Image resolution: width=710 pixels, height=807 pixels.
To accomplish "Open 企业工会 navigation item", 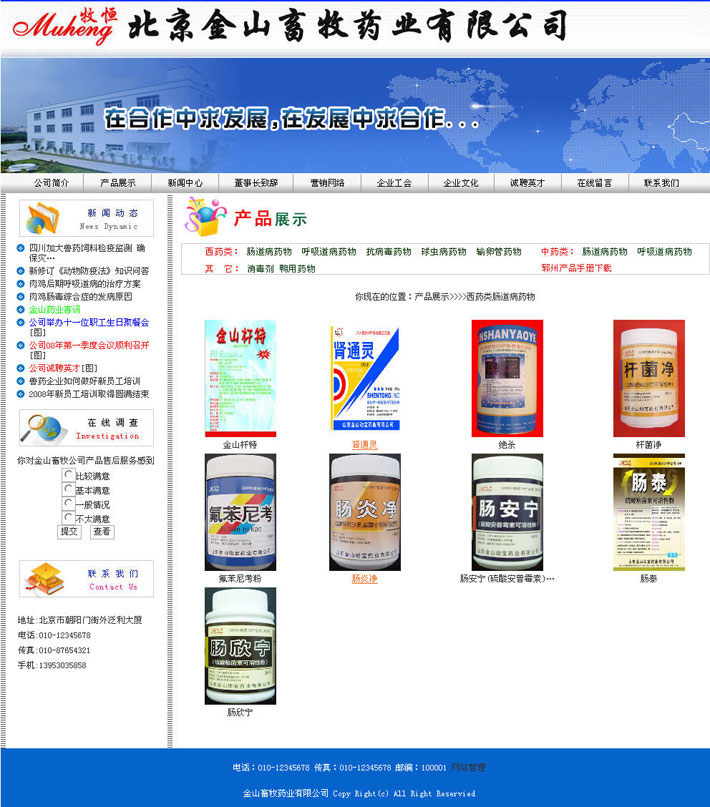I will 394,183.
